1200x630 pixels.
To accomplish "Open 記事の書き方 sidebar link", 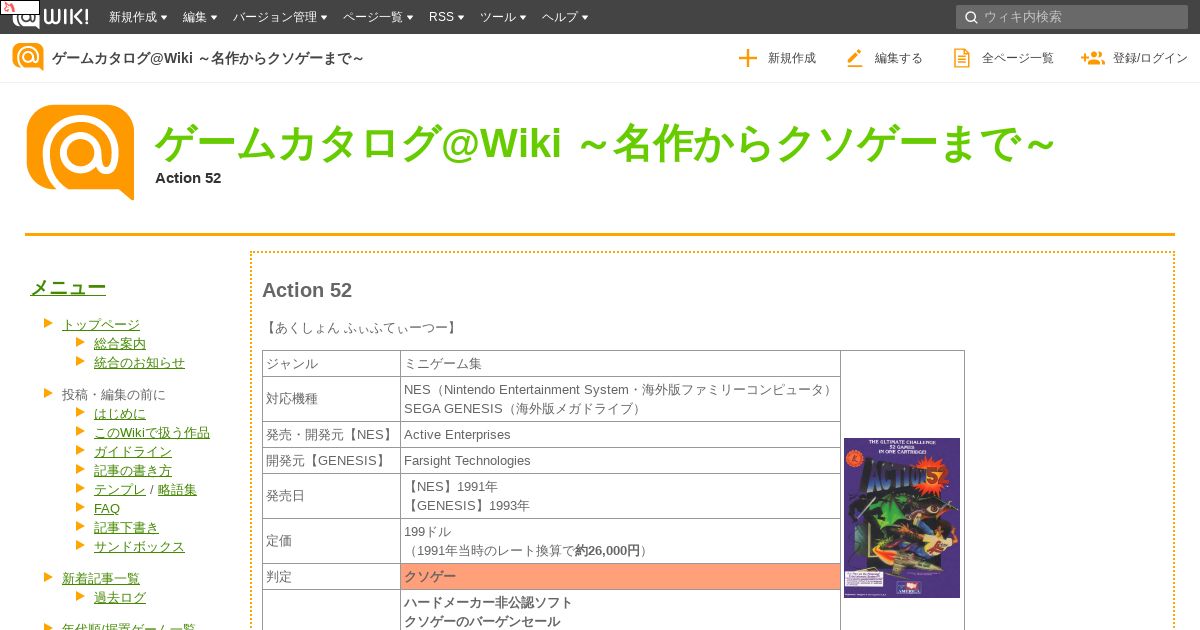I will coord(133,470).
